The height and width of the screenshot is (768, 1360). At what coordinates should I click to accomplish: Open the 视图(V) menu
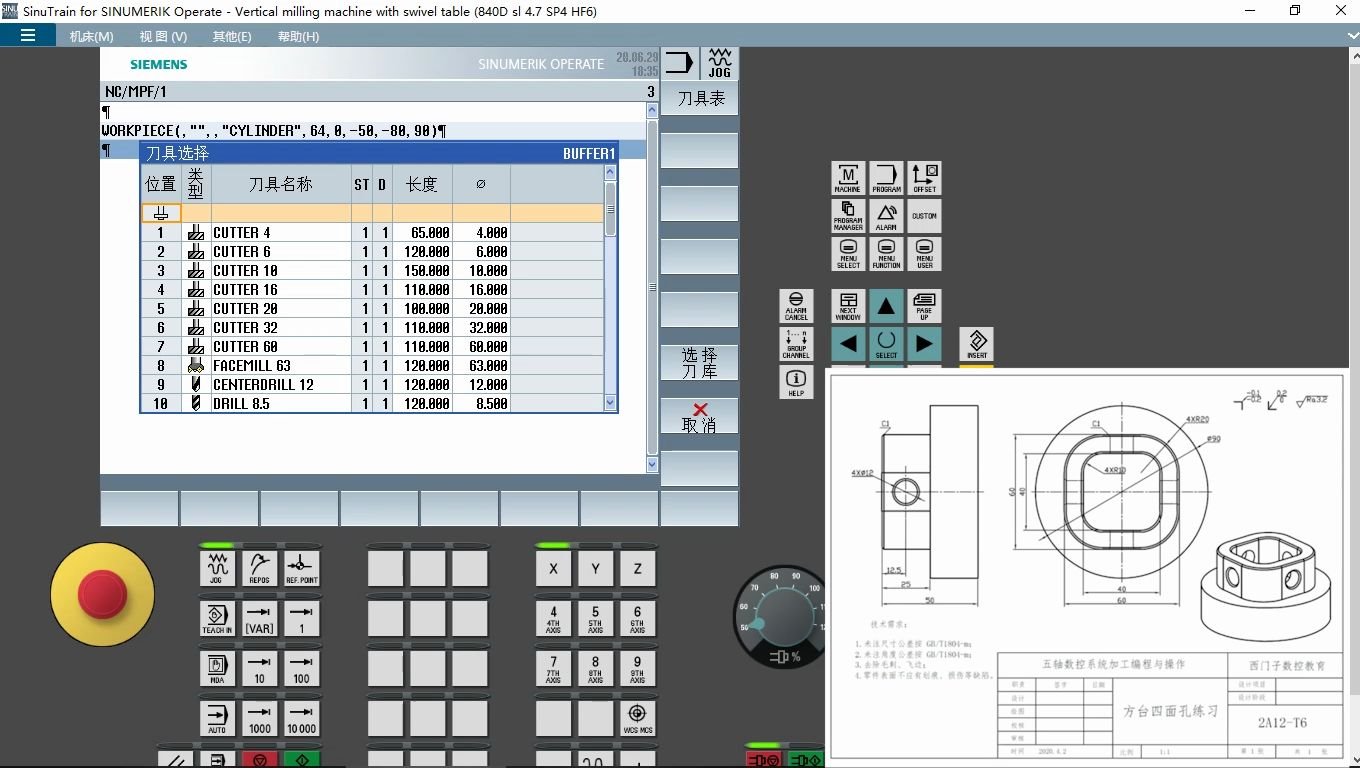(x=163, y=36)
